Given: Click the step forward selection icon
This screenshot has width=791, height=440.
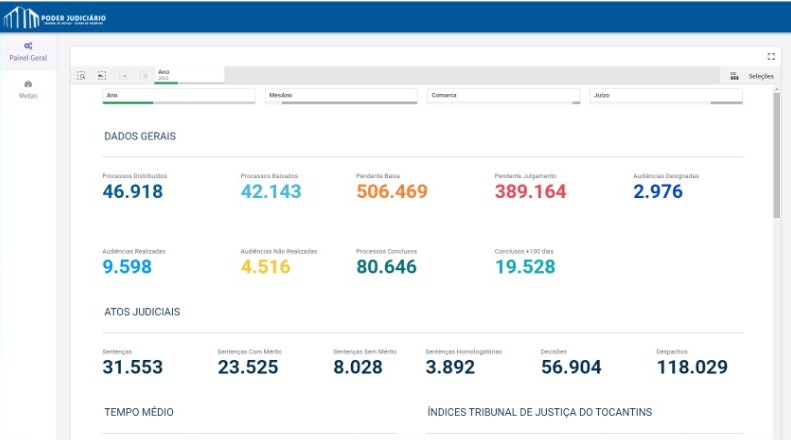Looking at the screenshot, I should tap(124, 75).
